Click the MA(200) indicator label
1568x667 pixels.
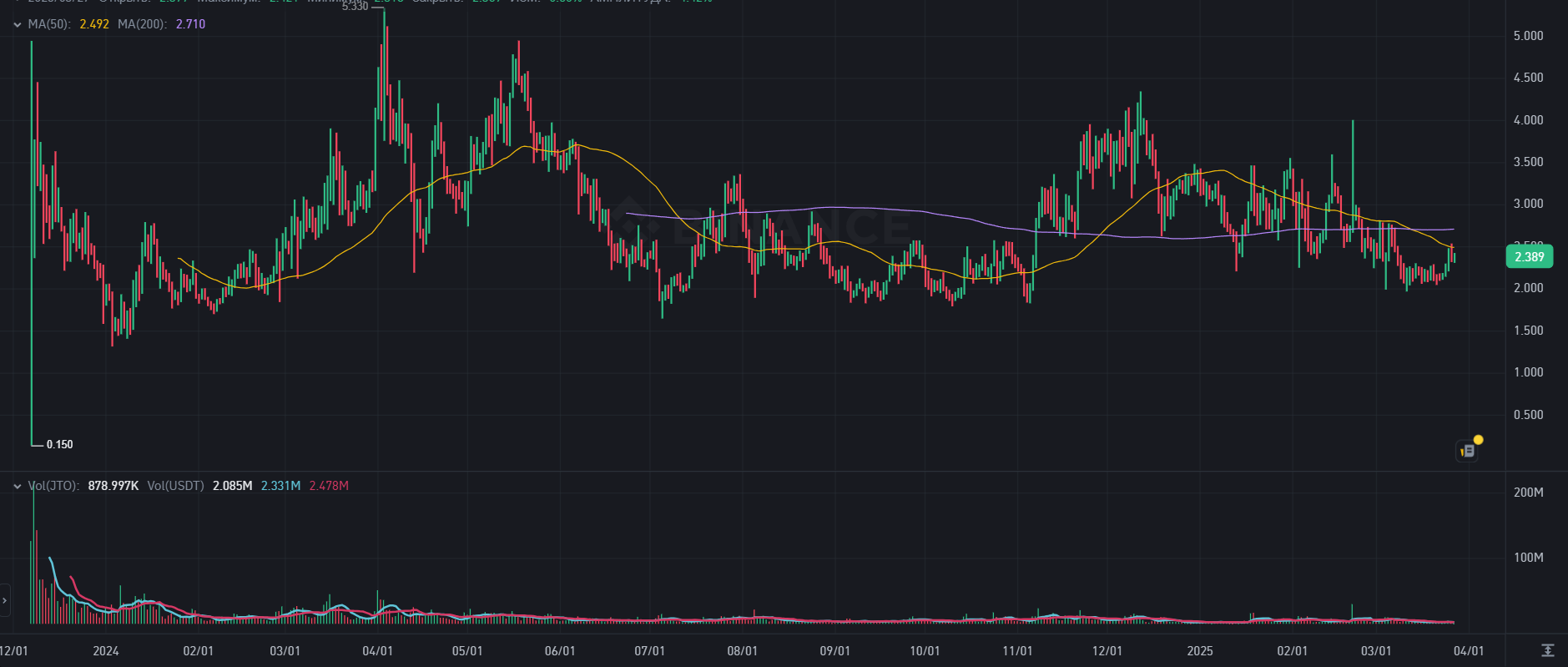coord(142,24)
